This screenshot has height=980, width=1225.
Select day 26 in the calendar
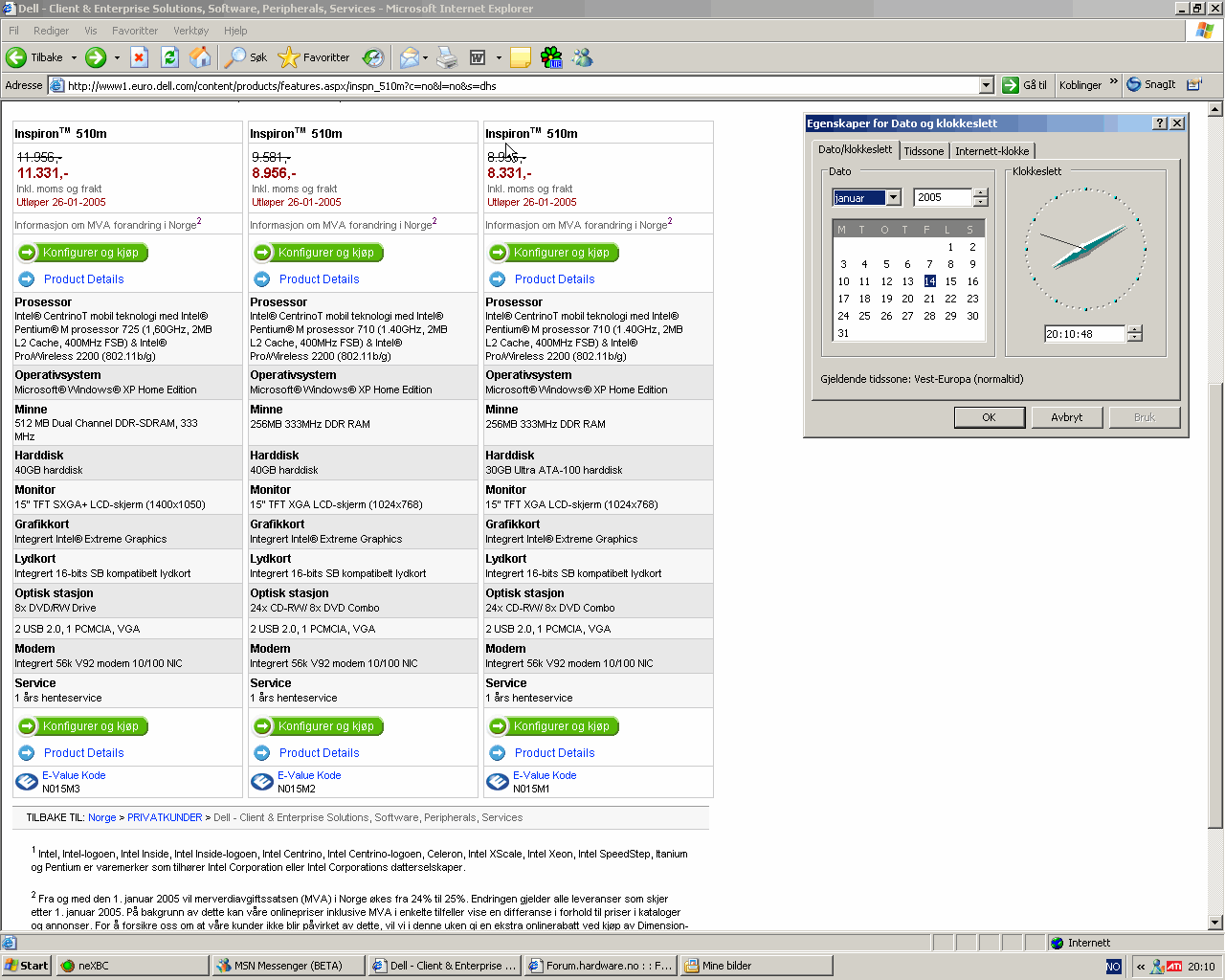886,316
